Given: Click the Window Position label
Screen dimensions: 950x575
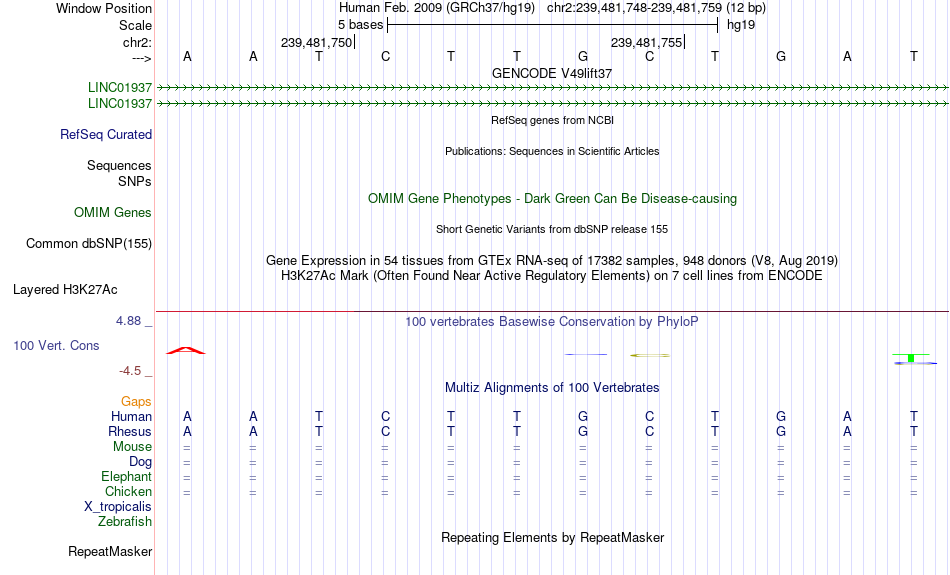Looking at the screenshot, I should point(104,8).
